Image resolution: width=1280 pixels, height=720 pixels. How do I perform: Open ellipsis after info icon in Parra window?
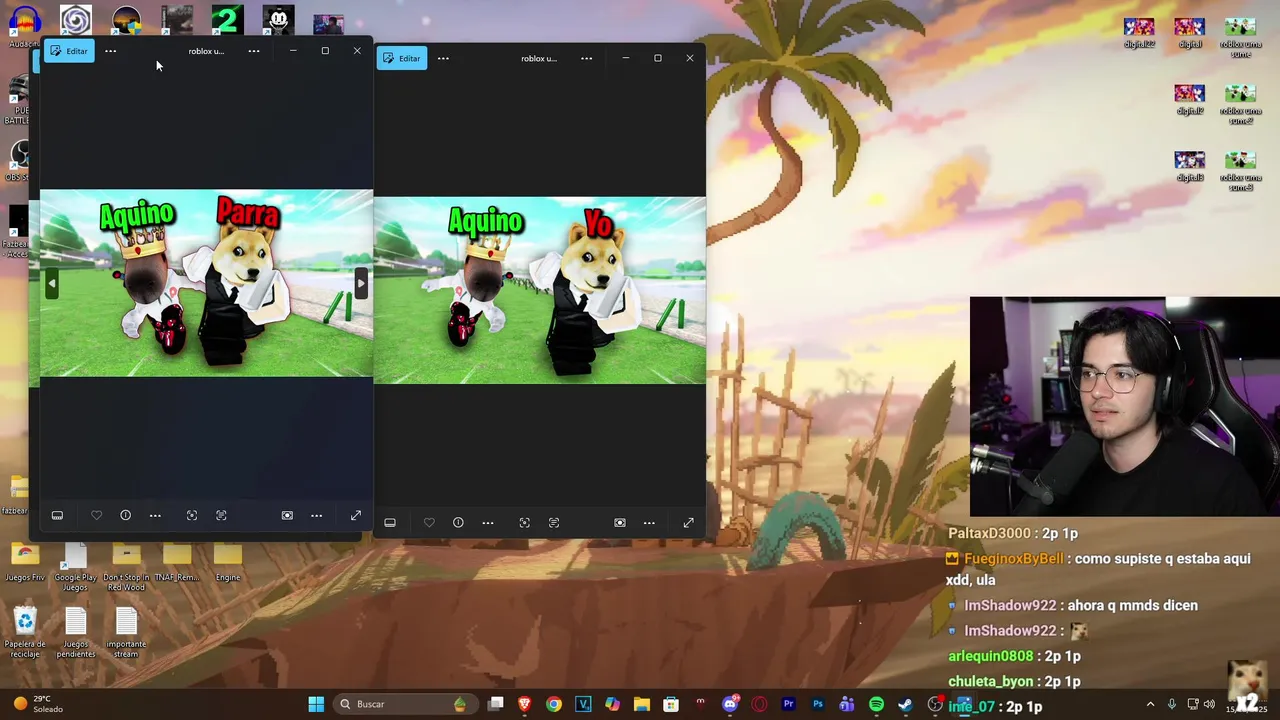(155, 515)
